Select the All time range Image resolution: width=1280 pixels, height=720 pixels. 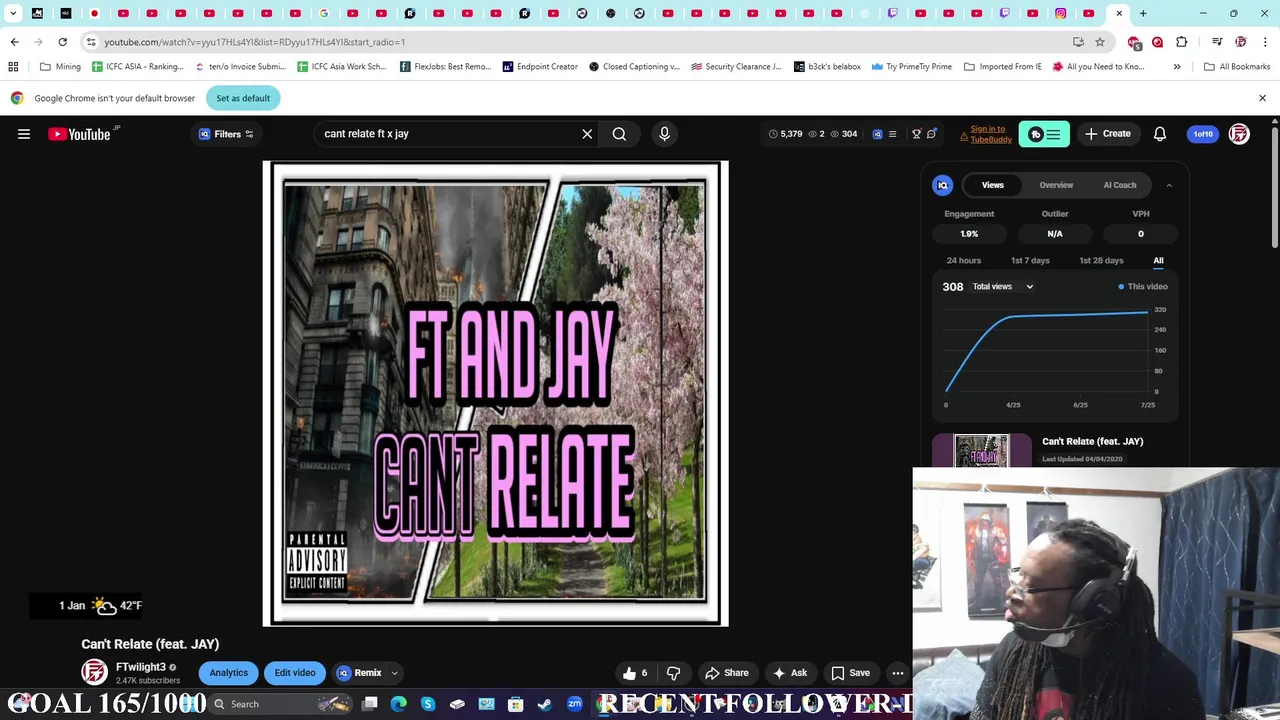click(1158, 260)
